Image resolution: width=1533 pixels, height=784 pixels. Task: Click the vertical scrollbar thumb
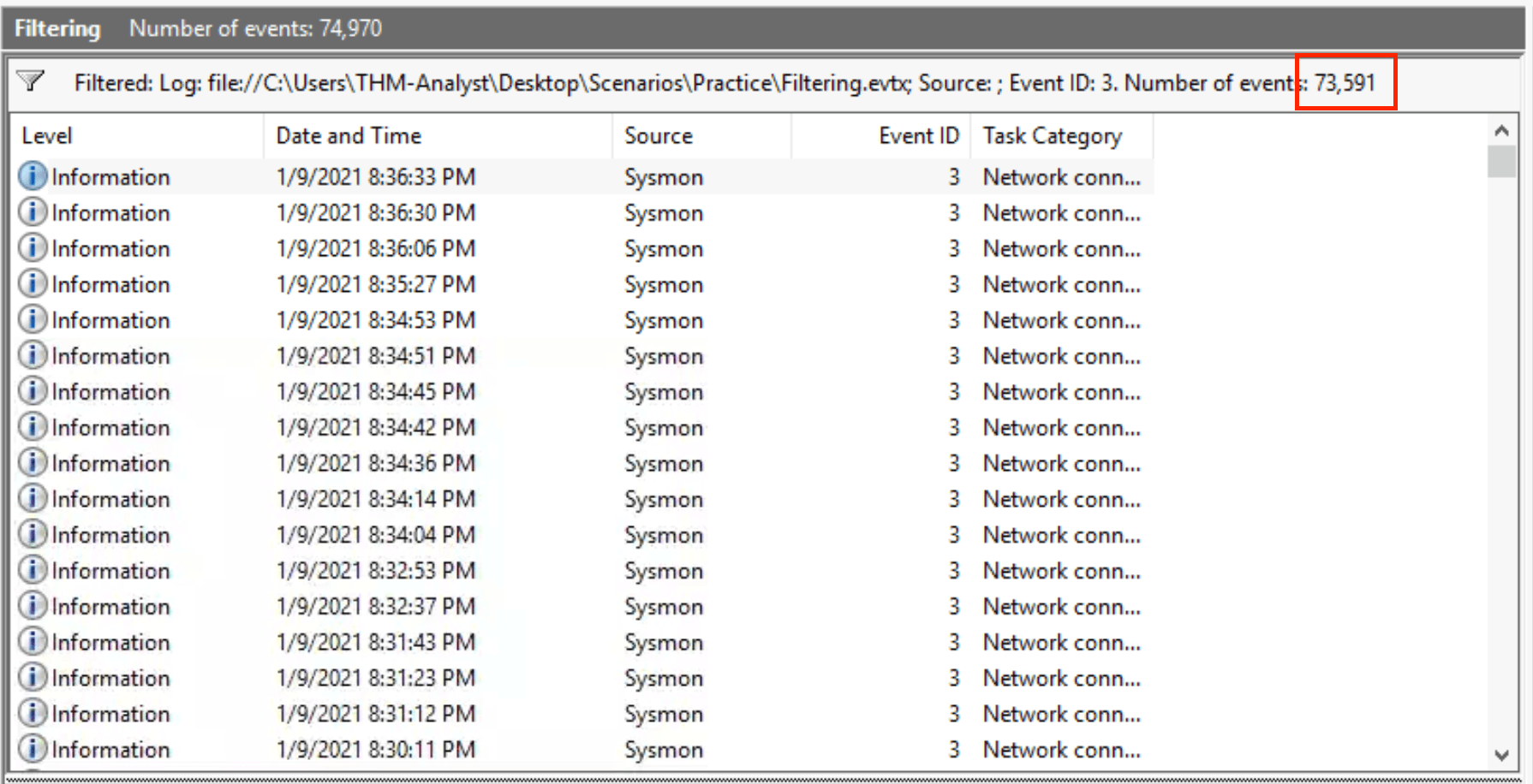(x=1501, y=162)
